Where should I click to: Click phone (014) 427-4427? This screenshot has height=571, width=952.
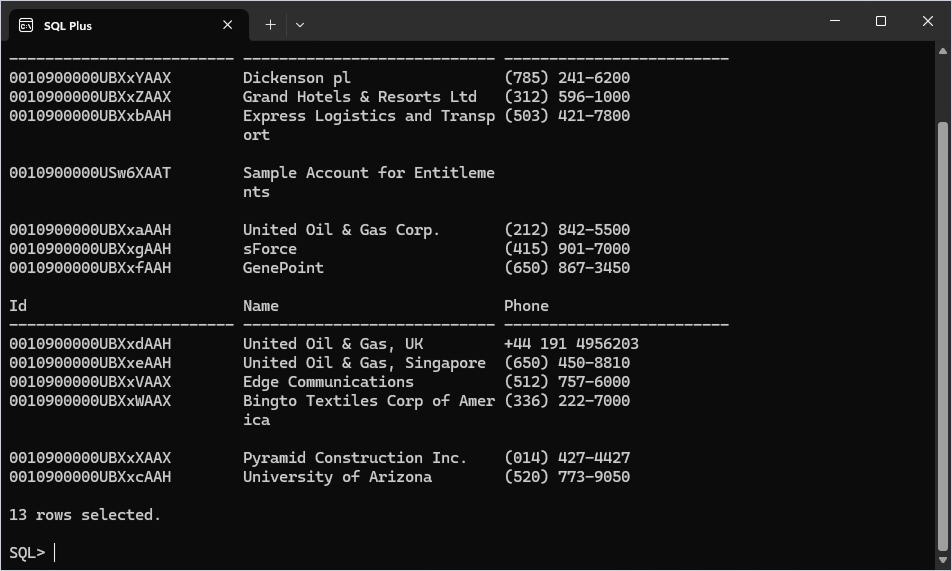[567, 457]
